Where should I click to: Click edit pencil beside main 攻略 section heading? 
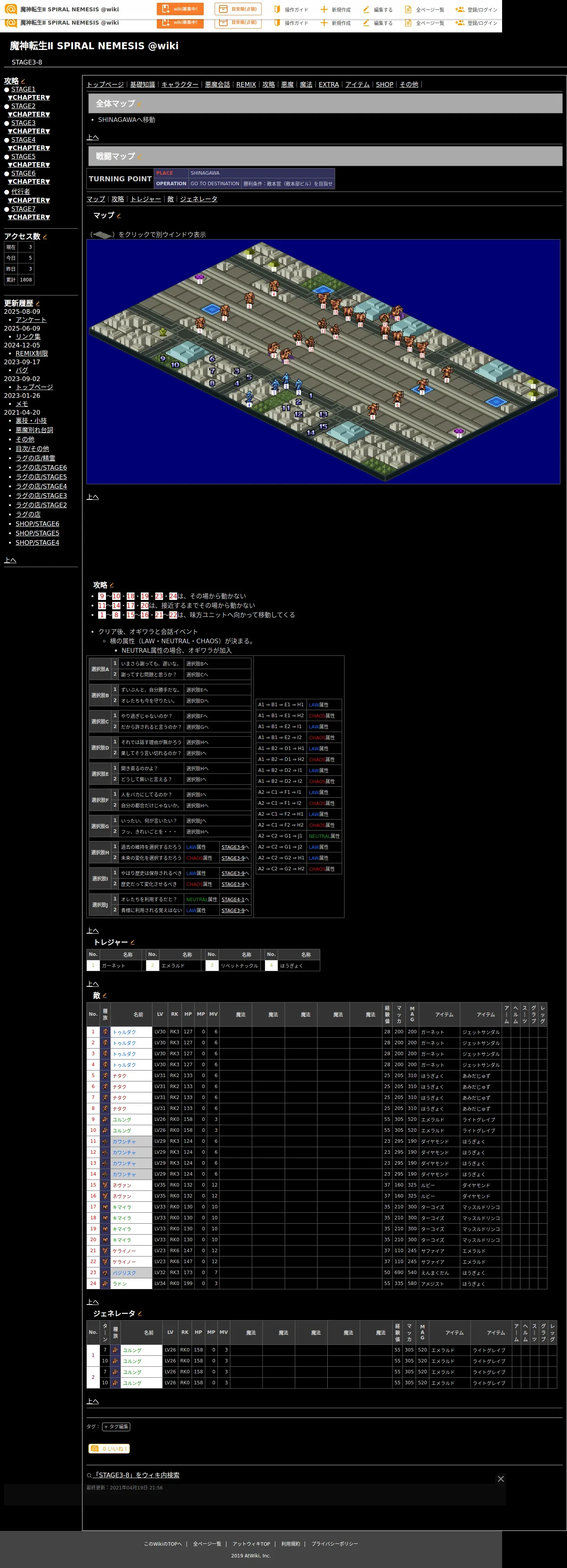pyautogui.click(x=111, y=585)
